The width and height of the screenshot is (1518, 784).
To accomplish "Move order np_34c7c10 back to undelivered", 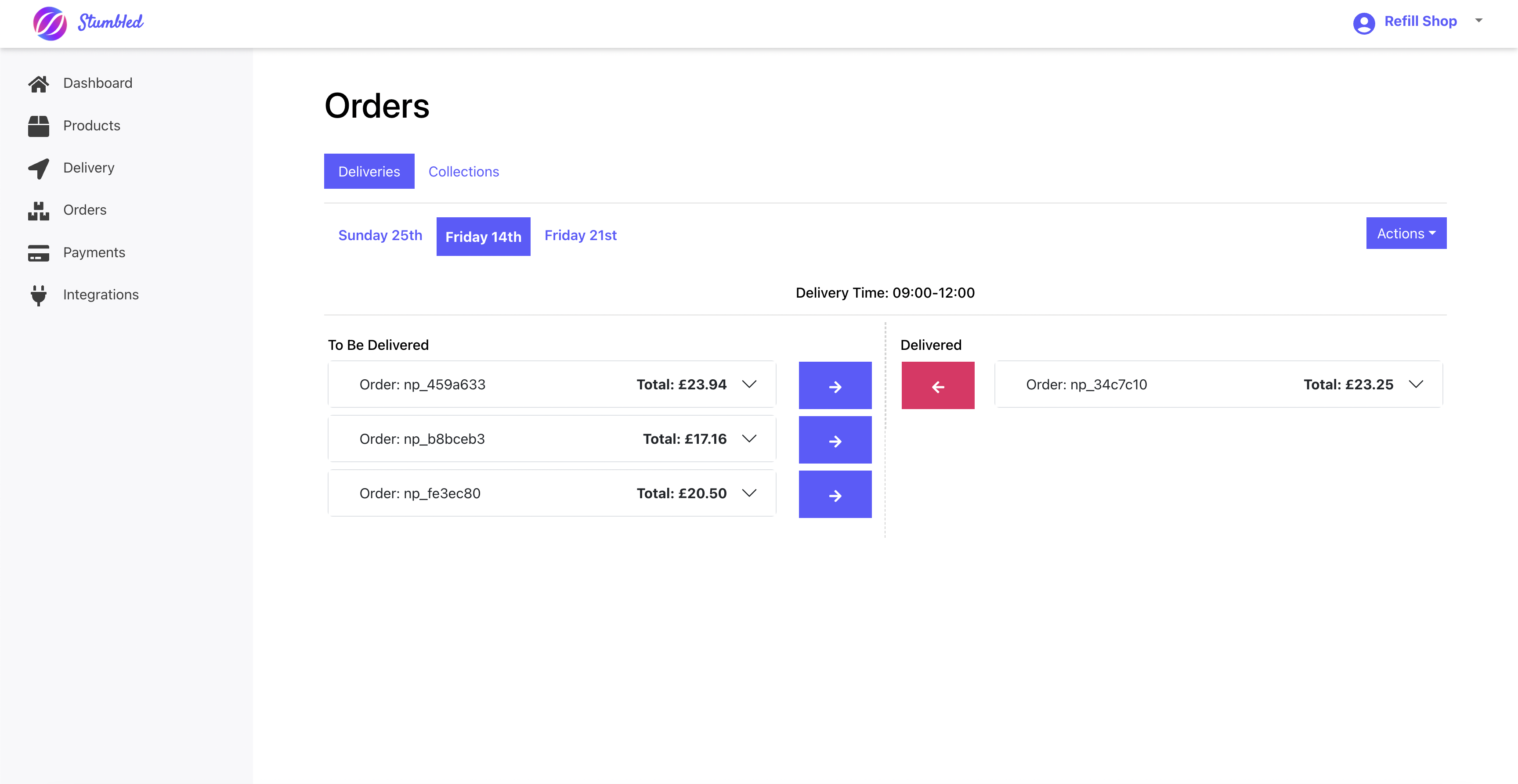I will click(x=937, y=386).
